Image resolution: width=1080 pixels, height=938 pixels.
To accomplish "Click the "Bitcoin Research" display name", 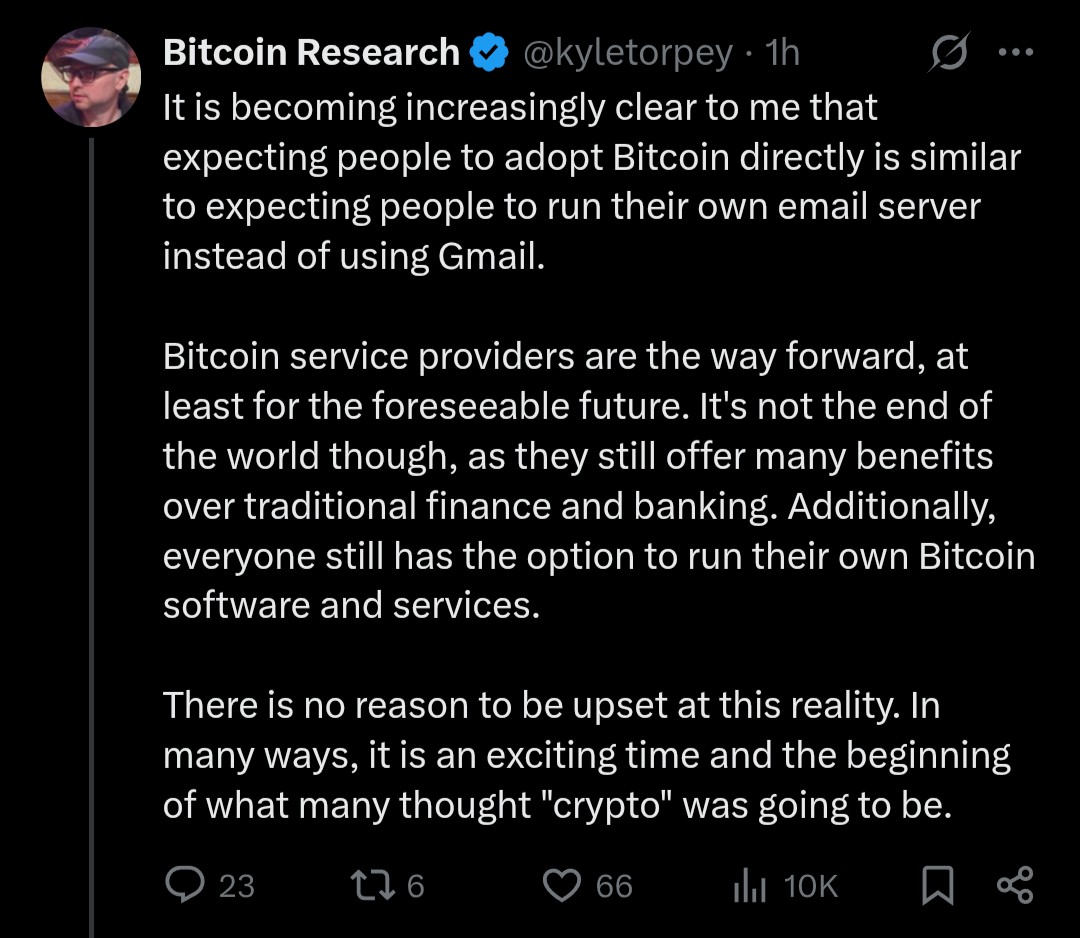I will click(311, 53).
